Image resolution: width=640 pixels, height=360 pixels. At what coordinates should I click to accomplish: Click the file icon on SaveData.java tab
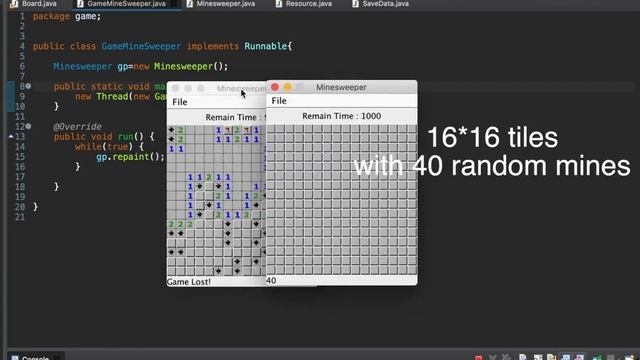tap(355, 4)
